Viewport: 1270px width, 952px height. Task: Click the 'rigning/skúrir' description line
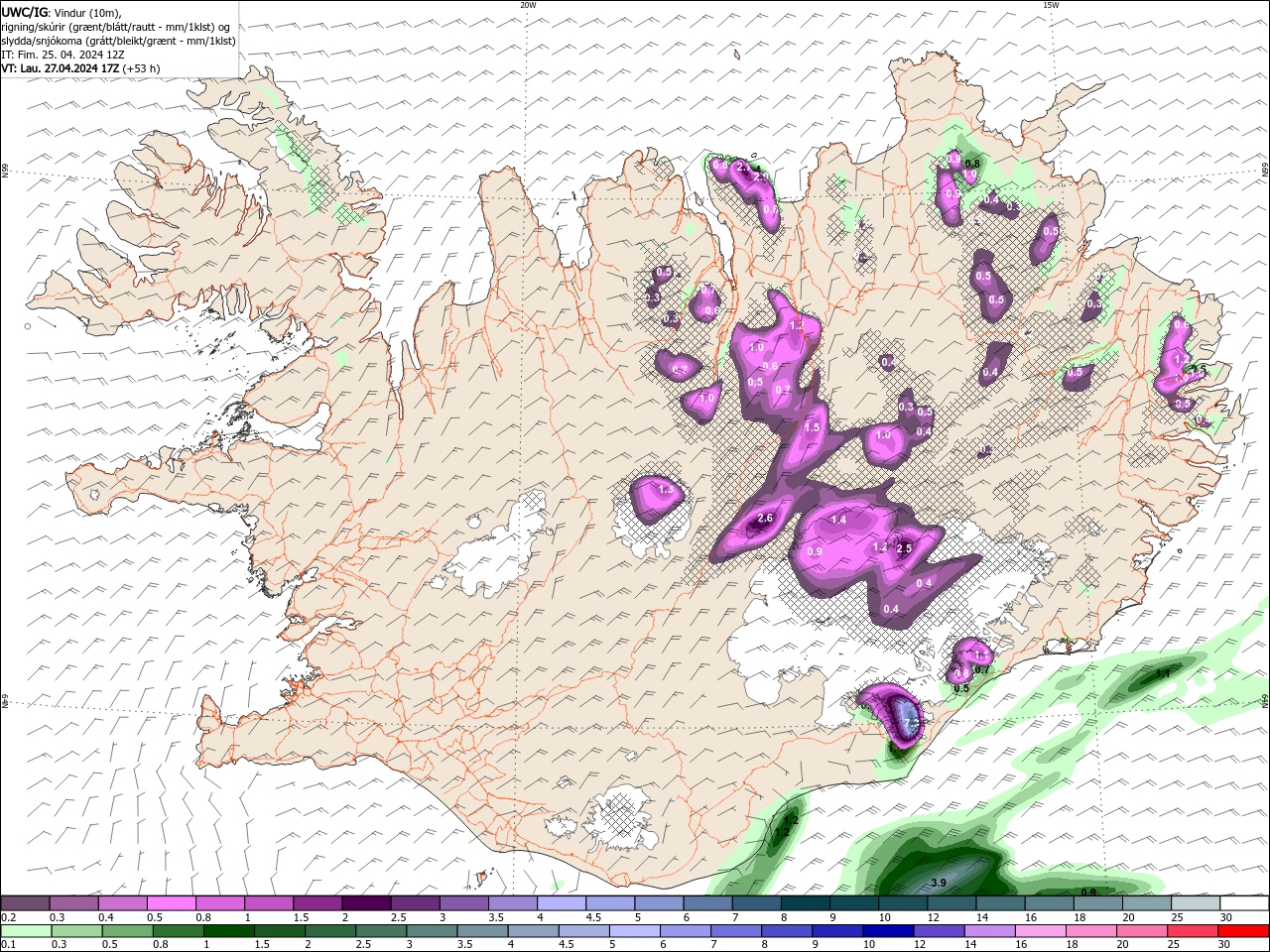coord(116,27)
